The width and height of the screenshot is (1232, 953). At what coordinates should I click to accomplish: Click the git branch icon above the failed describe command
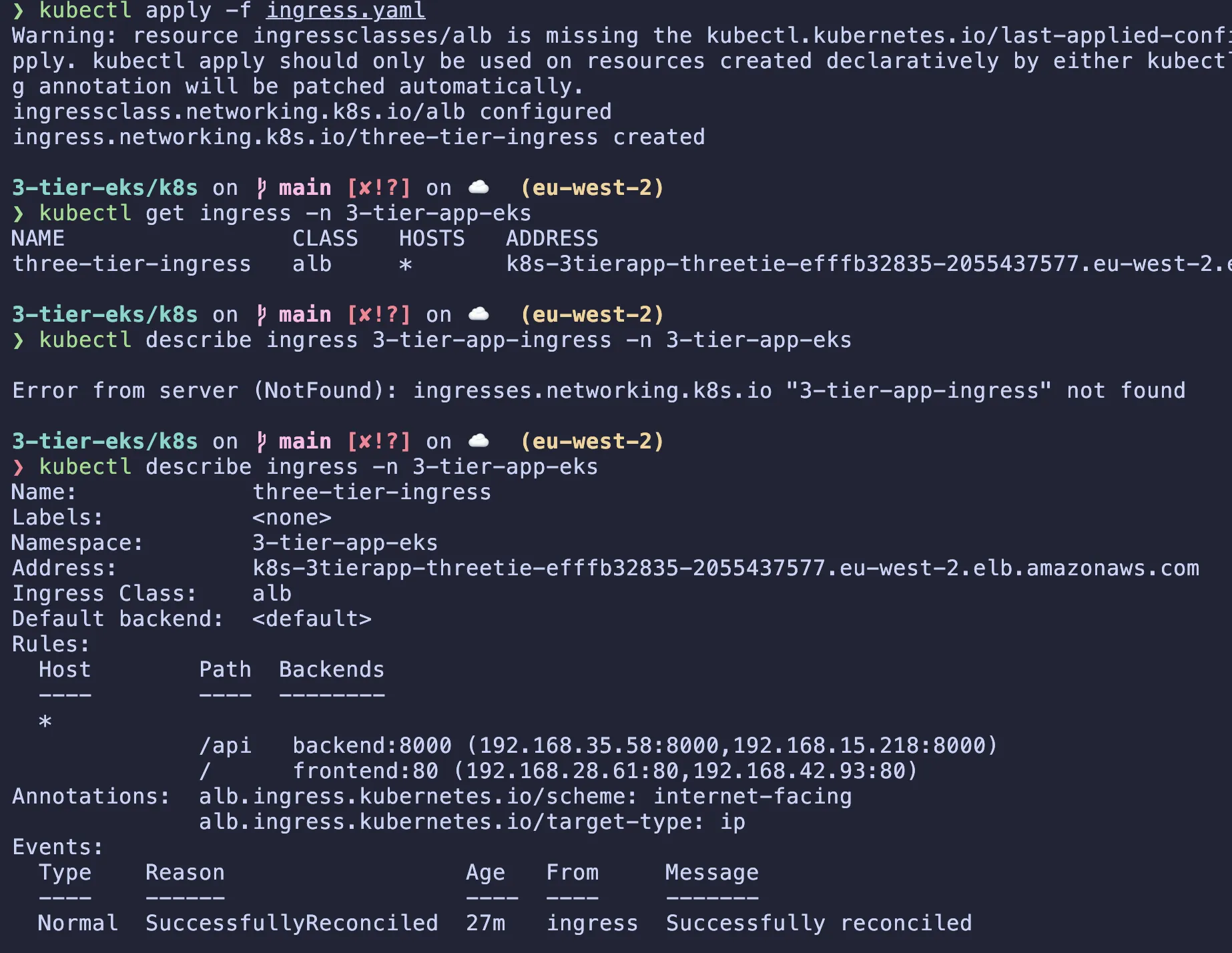click(x=262, y=315)
